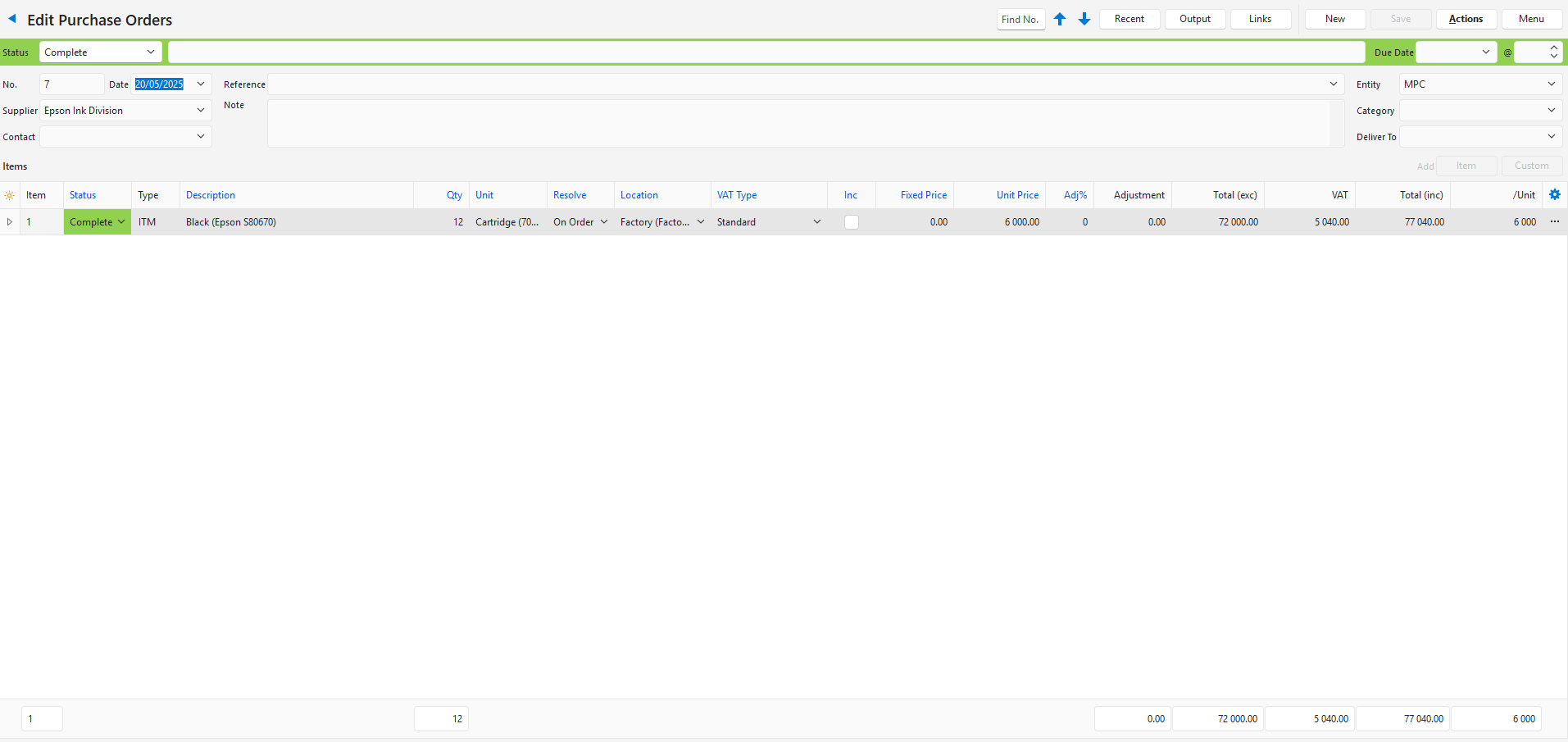Image resolution: width=1568 pixels, height=742 pixels.
Task: Go to next record with down arrow
Action: click(x=1084, y=19)
